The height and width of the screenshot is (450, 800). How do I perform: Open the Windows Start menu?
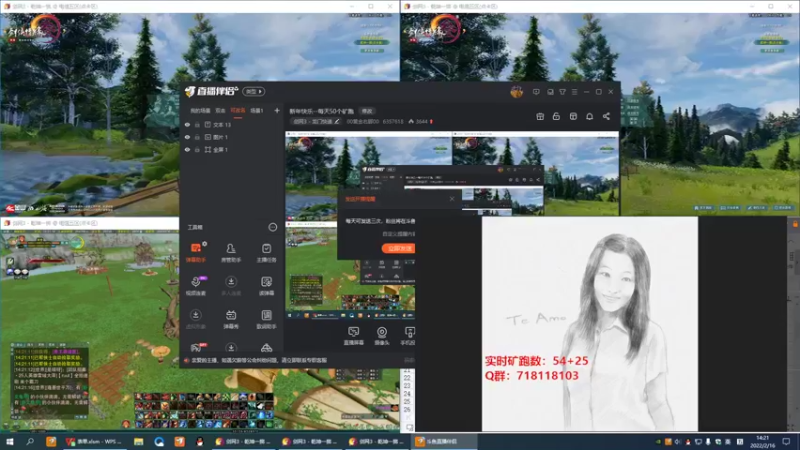[x=9, y=441]
